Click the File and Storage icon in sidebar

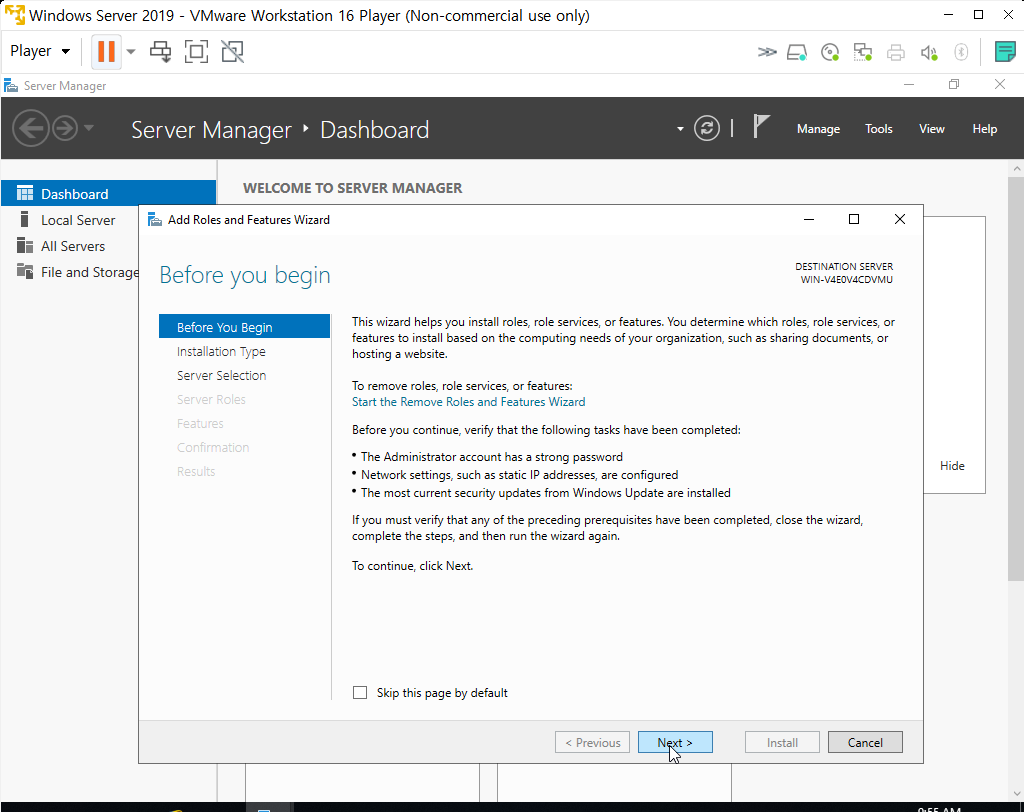tap(25, 271)
